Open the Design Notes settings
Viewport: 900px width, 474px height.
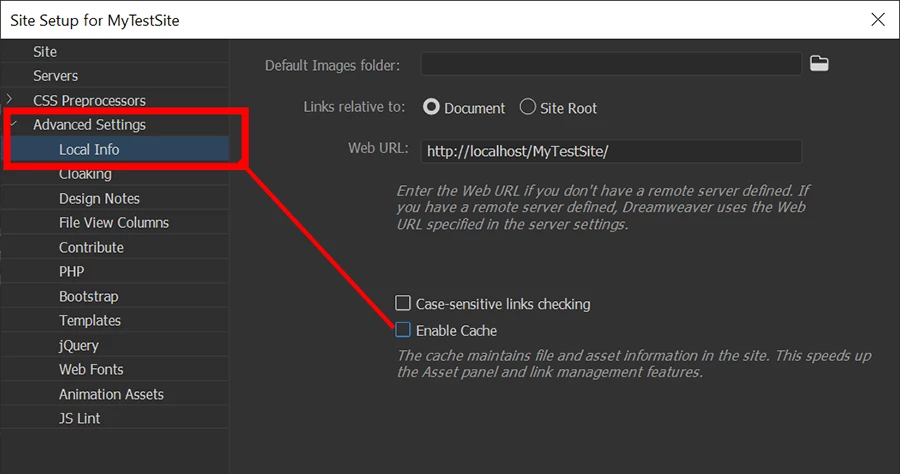pos(99,199)
